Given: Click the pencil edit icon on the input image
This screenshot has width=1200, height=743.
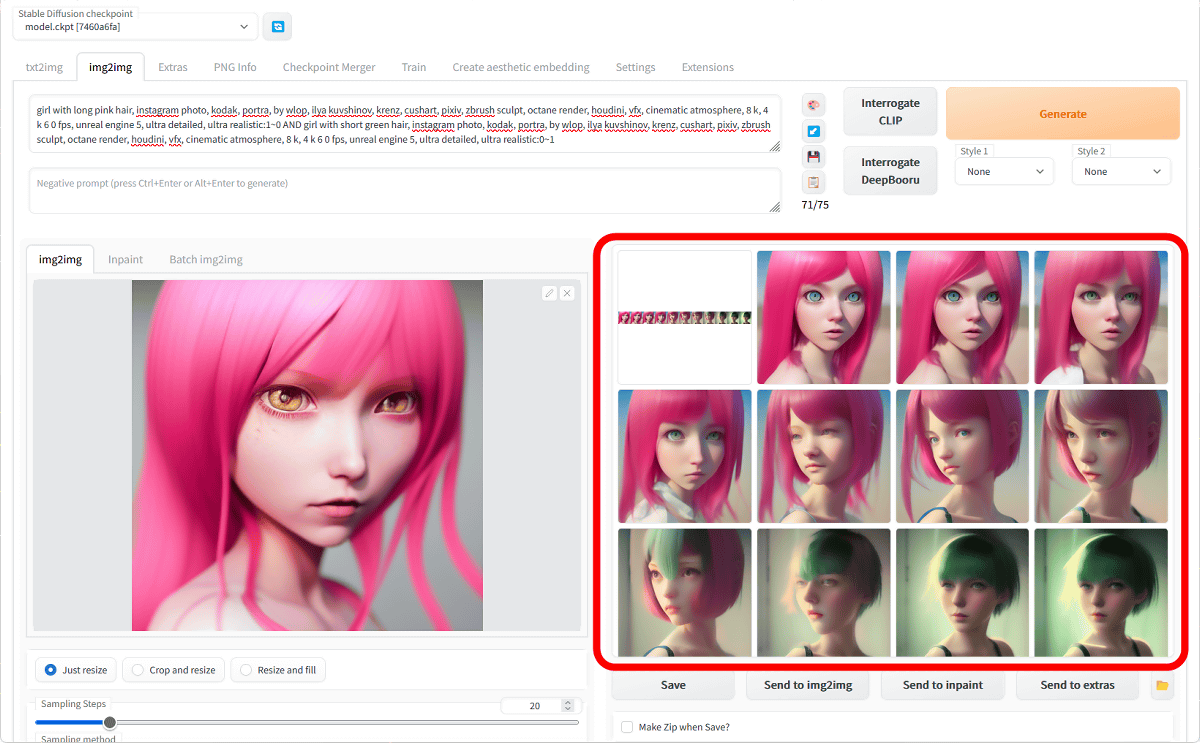Looking at the screenshot, I should click(549, 293).
